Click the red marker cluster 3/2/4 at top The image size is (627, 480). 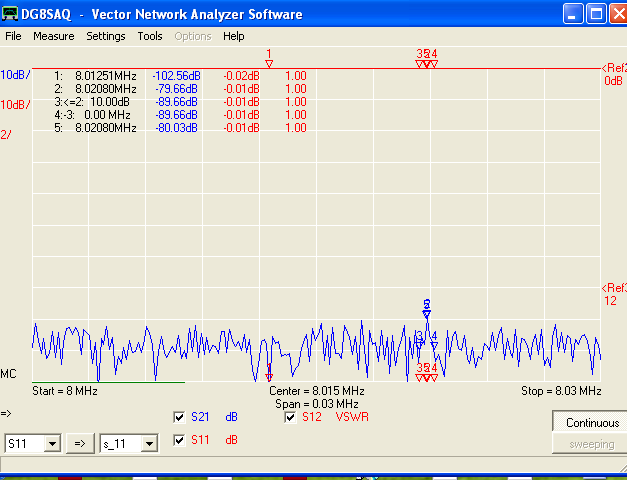tap(427, 62)
